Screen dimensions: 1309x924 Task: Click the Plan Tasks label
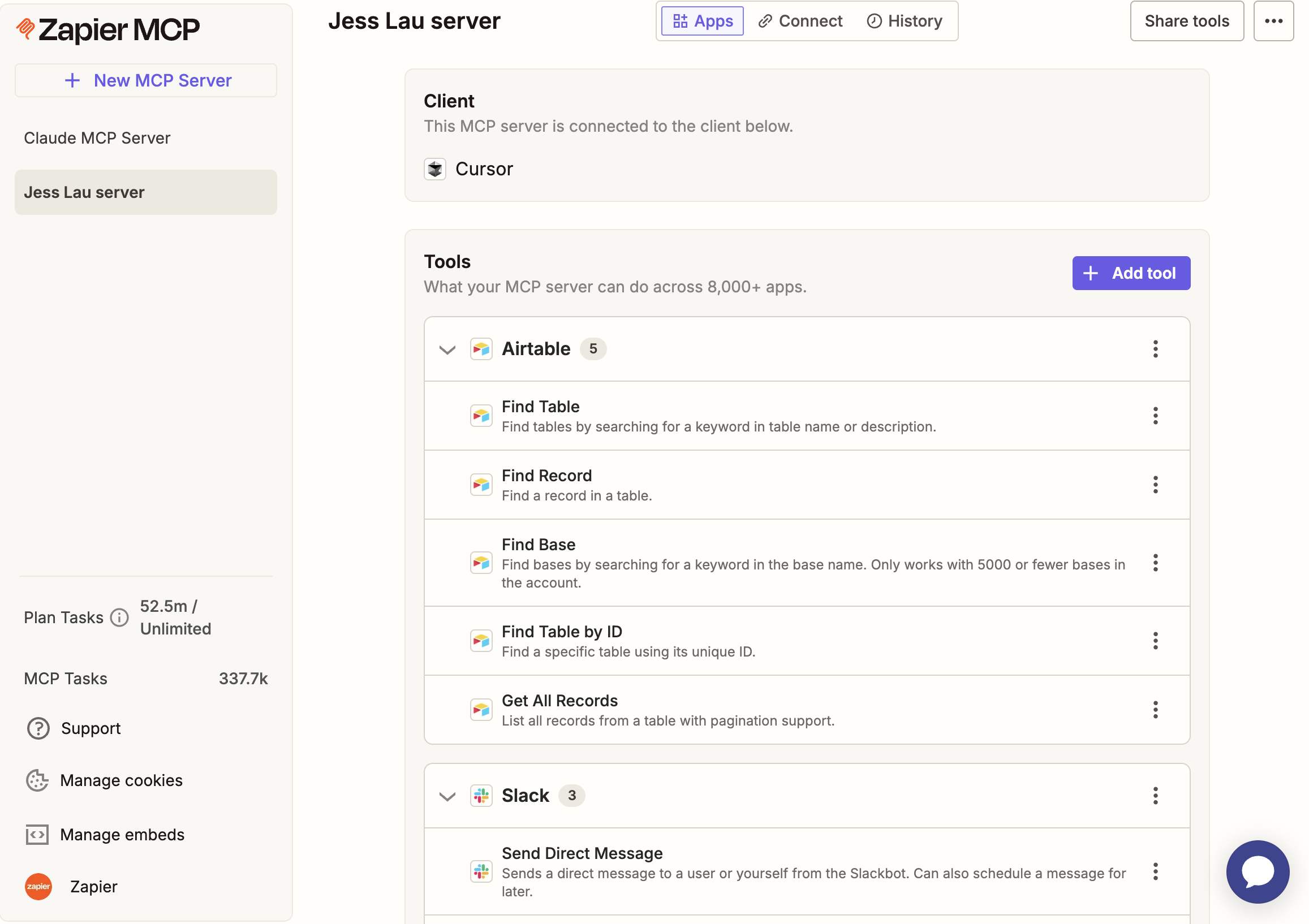tap(64, 618)
